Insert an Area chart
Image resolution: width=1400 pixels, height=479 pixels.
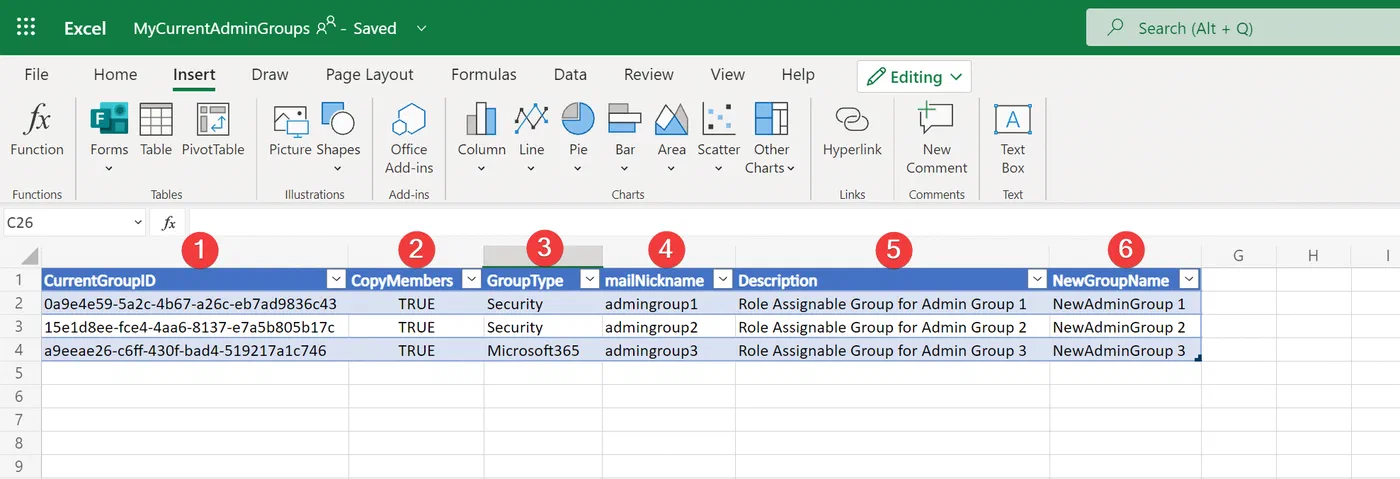pos(672,119)
